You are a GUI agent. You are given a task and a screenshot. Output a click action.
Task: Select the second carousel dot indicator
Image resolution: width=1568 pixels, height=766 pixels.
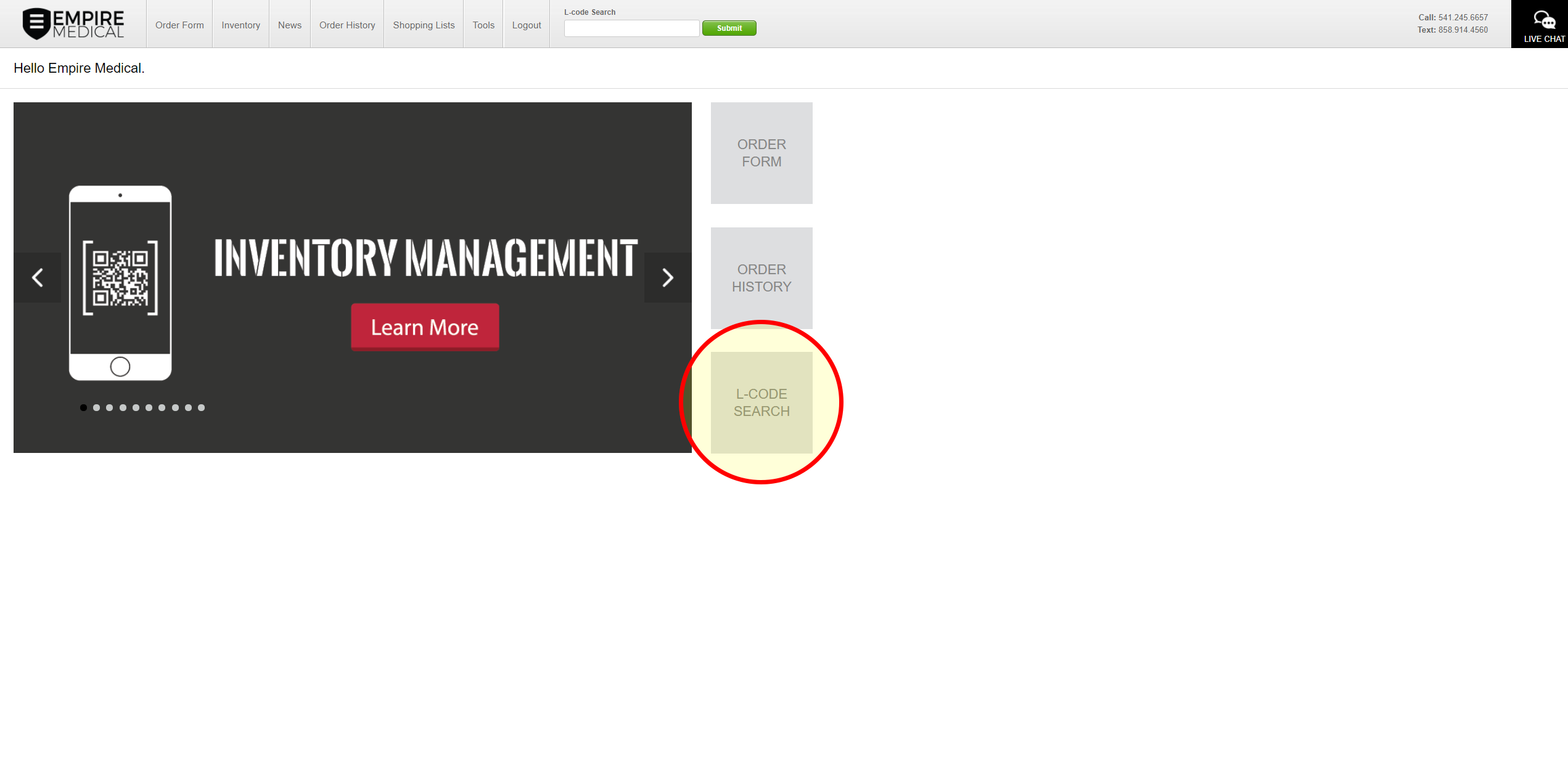(96, 407)
